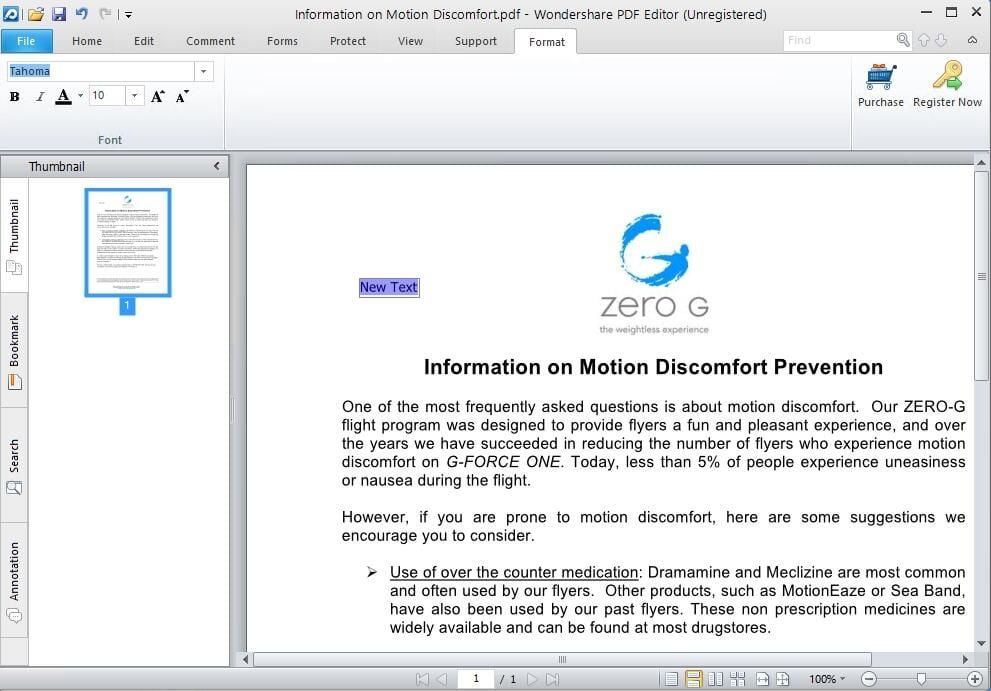This screenshot has height=691, width=991.
Task: Click the Tahoma font name field
Action: pyautogui.click(x=100, y=71)
